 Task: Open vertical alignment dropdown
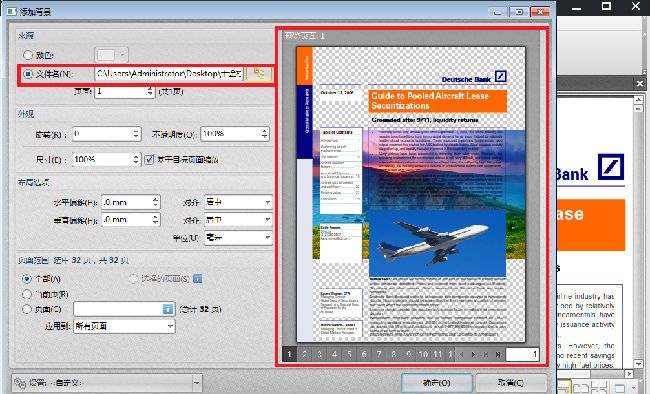(238, 219)
